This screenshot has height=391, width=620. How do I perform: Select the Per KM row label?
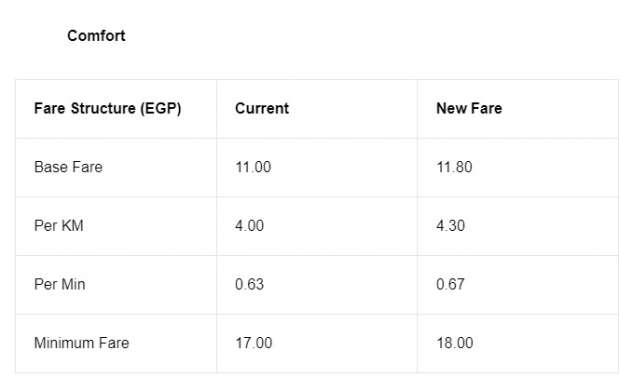pyautogui.click(x=59, y=226)
